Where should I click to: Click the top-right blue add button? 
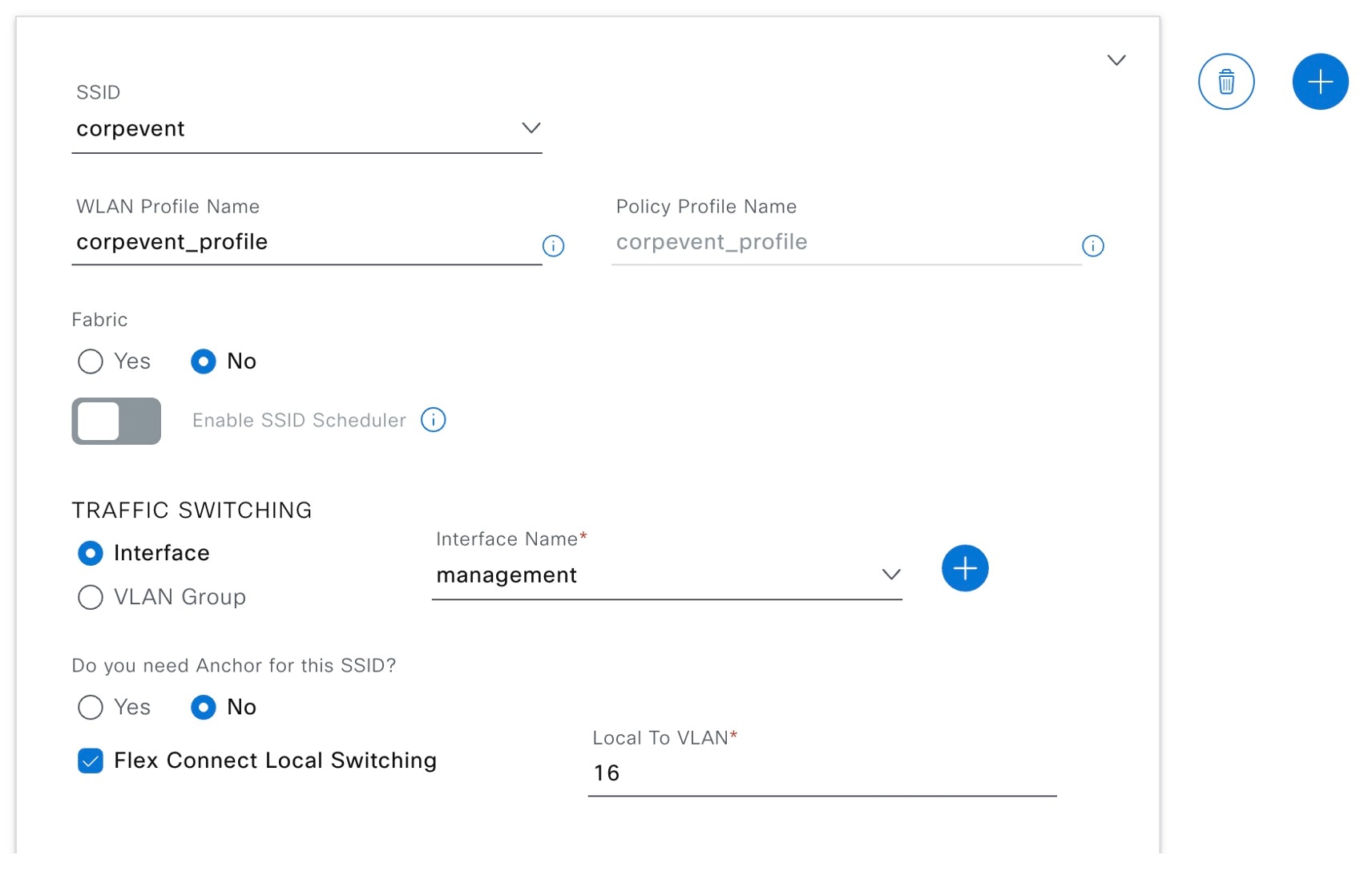1320,82
